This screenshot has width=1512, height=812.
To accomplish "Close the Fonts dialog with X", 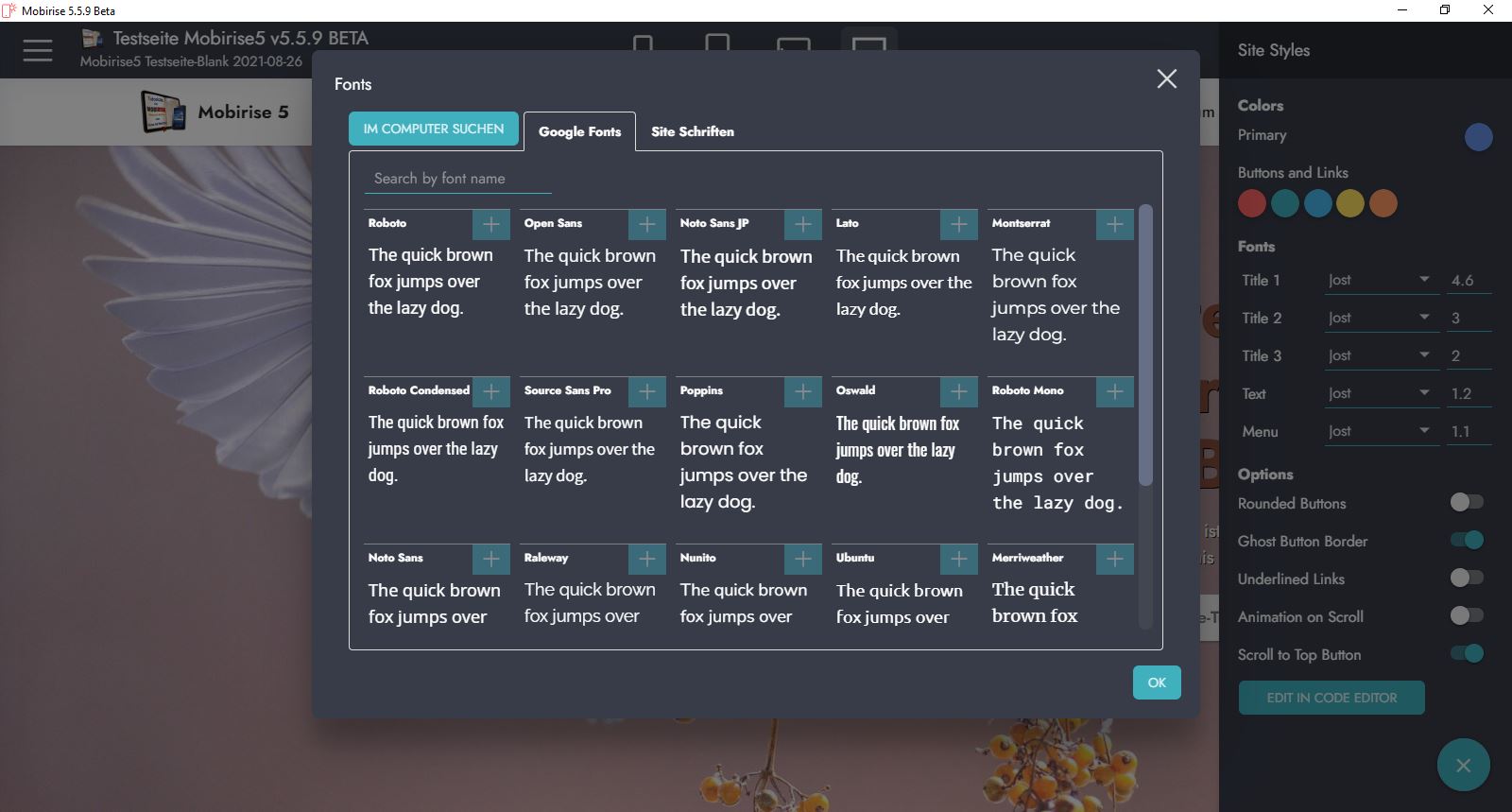I will pyautogui.click(x=1167, y=79).
